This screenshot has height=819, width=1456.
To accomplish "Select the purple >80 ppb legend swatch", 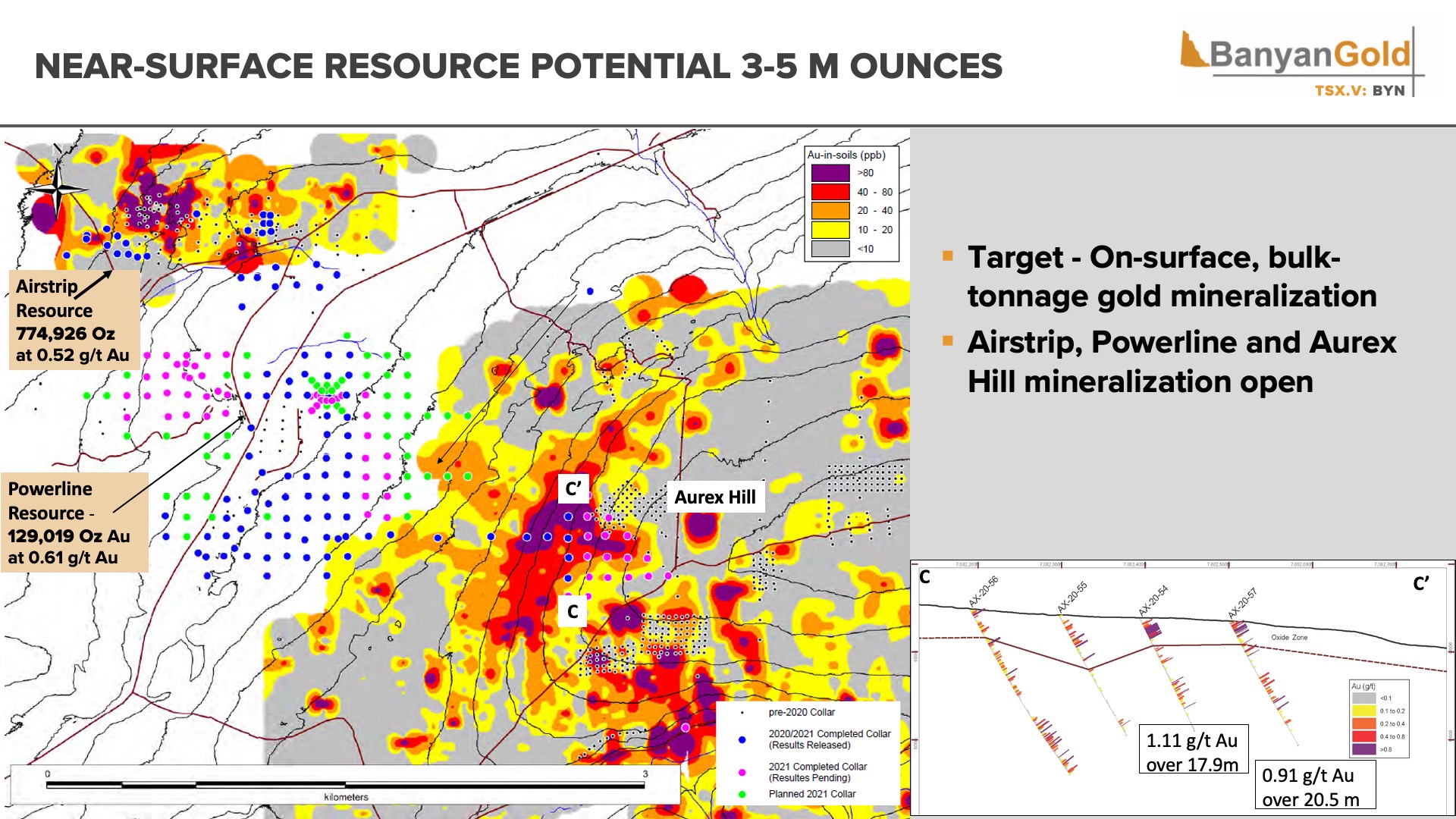I will (x=830, y=173).
